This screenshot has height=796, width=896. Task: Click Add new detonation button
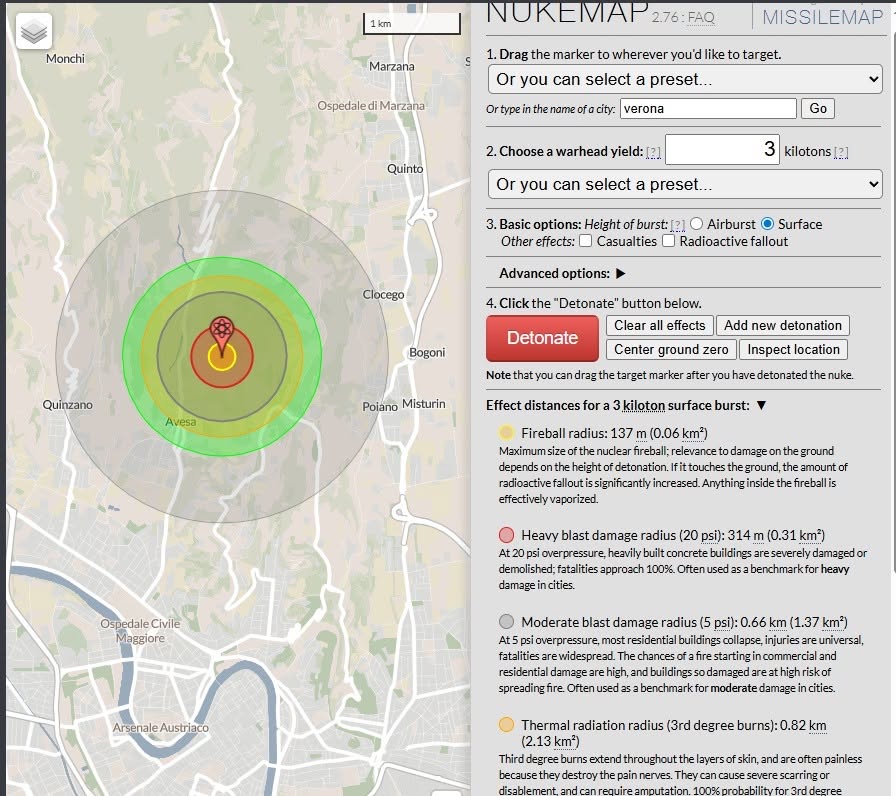pos(783,325)
